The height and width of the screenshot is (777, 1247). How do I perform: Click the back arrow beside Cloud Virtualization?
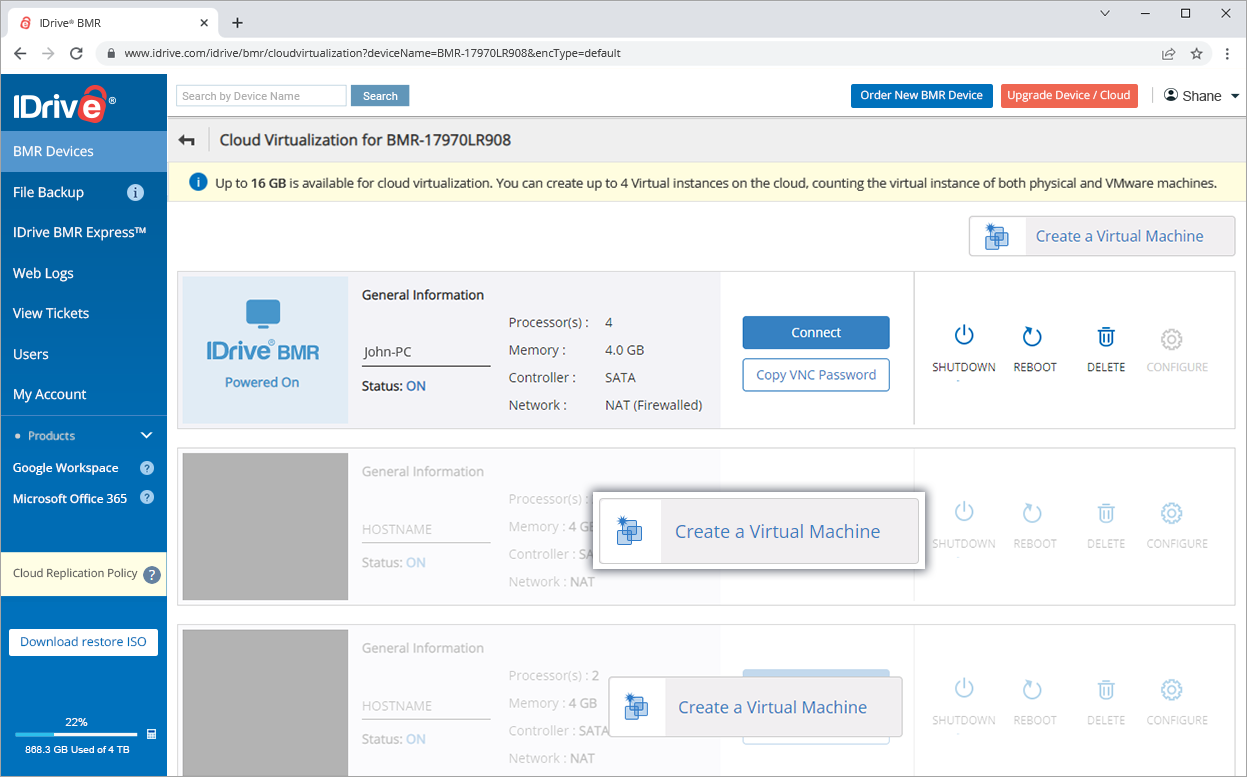(186, 140)
